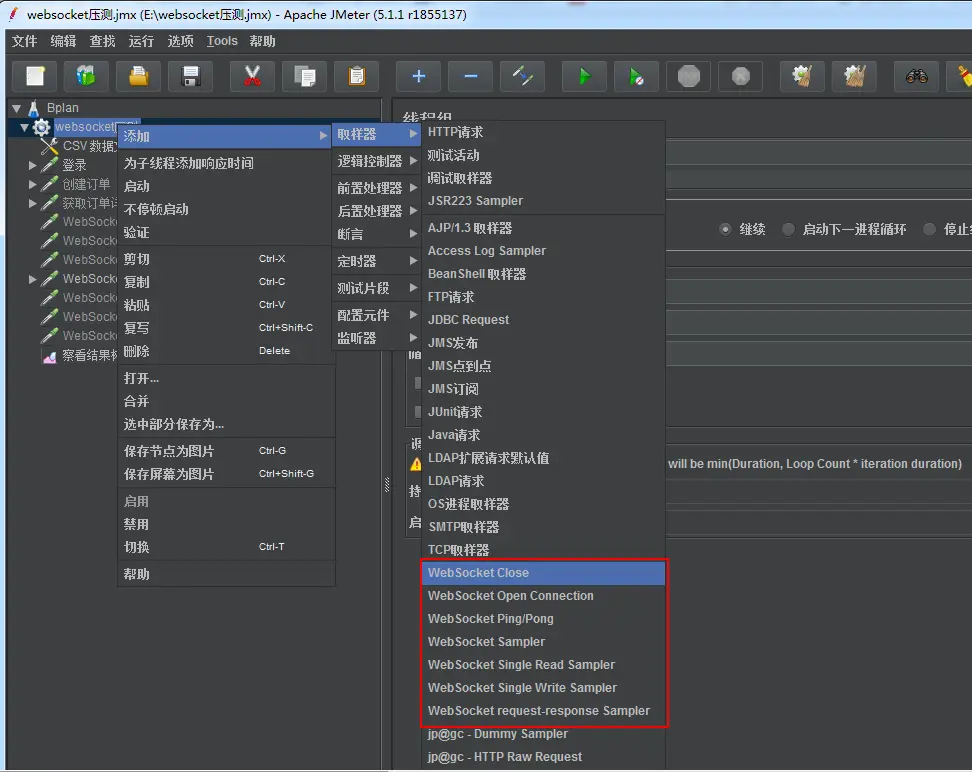Click the panel divider handle dots
This screenshot has width=972, height=772.
coord(387,484)
